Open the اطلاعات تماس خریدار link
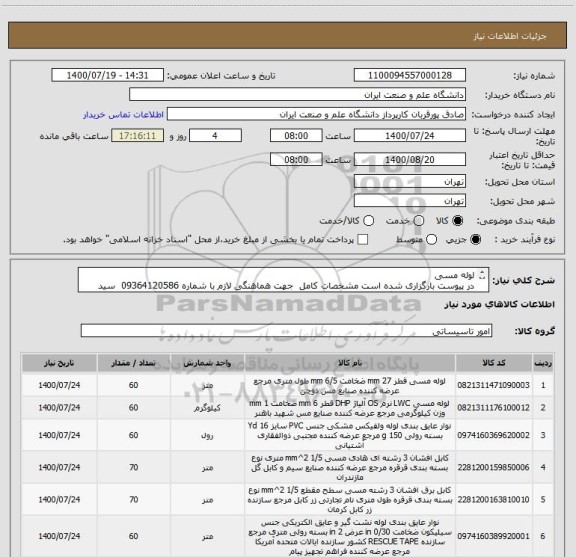Screen dimensions: 576x557 click(x=123, y=115)
